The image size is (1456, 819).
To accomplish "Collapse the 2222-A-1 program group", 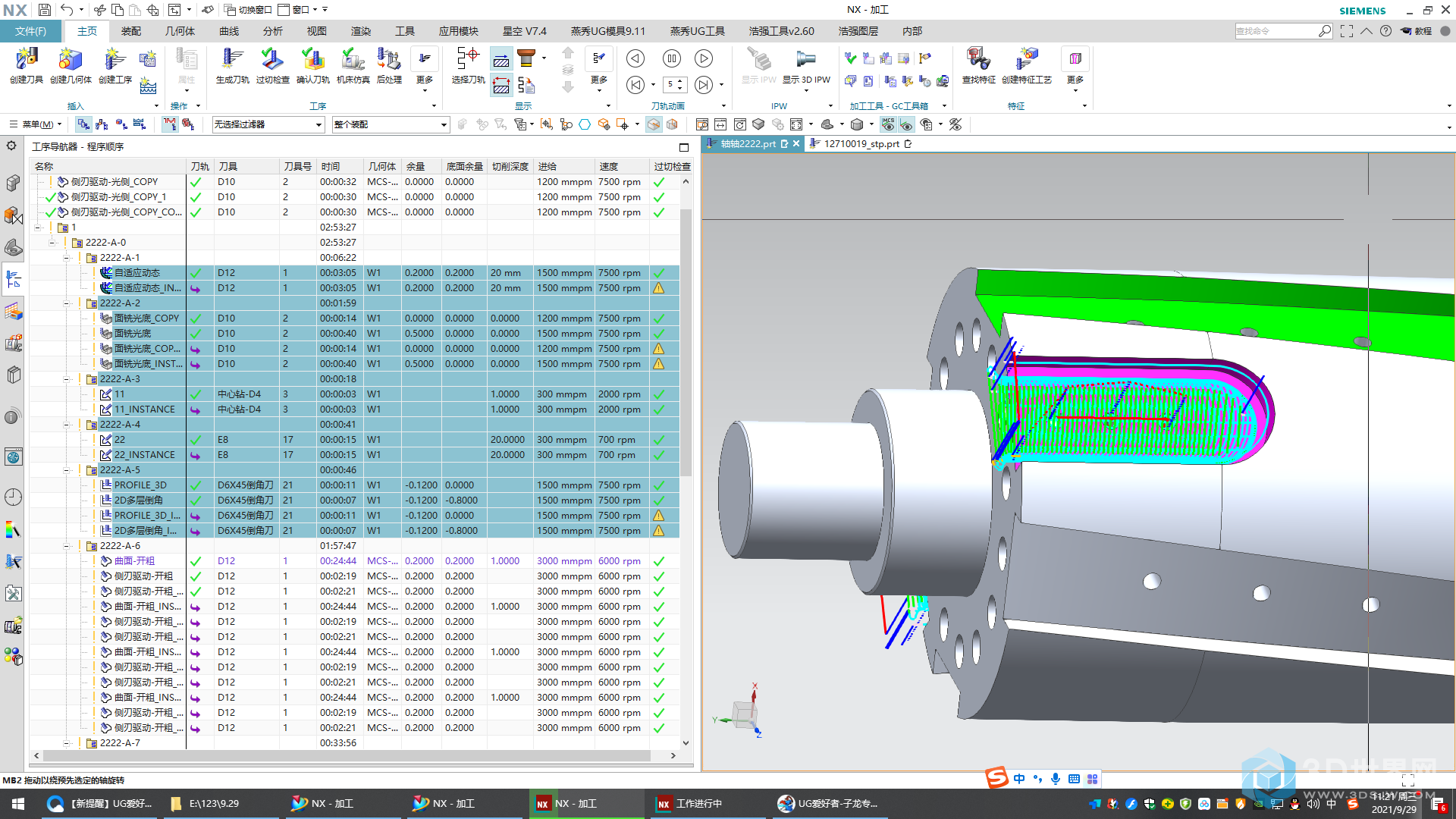I will point(67,258).
